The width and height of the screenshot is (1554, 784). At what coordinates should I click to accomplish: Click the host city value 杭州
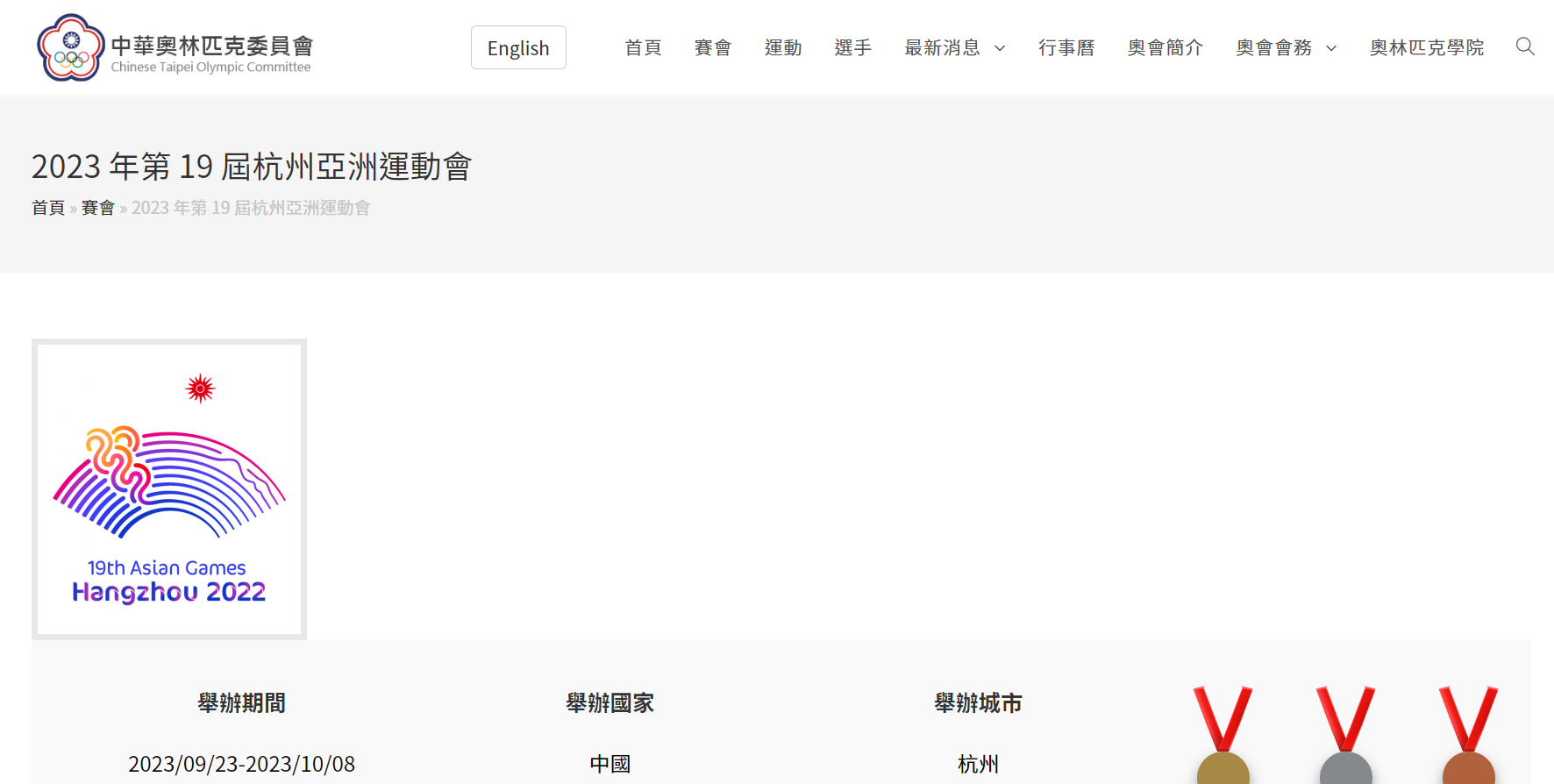[979, 764]
